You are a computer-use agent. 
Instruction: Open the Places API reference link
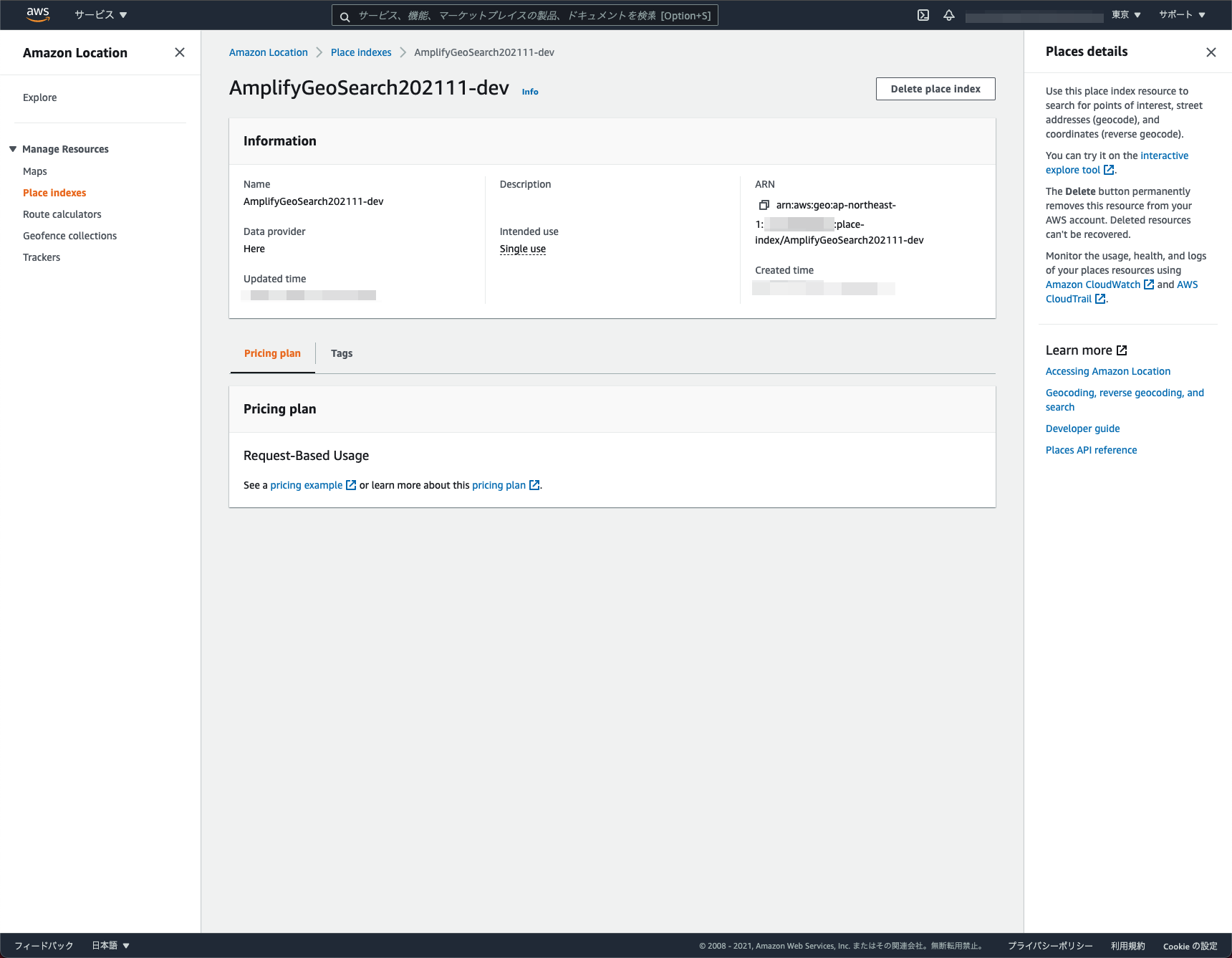(x=1092, y=450)
